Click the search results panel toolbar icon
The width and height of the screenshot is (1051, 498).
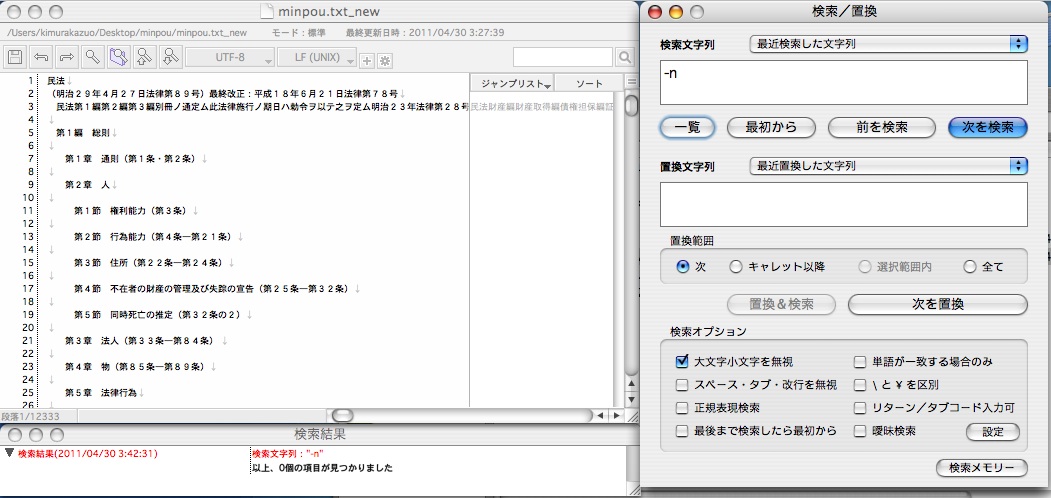119,57
